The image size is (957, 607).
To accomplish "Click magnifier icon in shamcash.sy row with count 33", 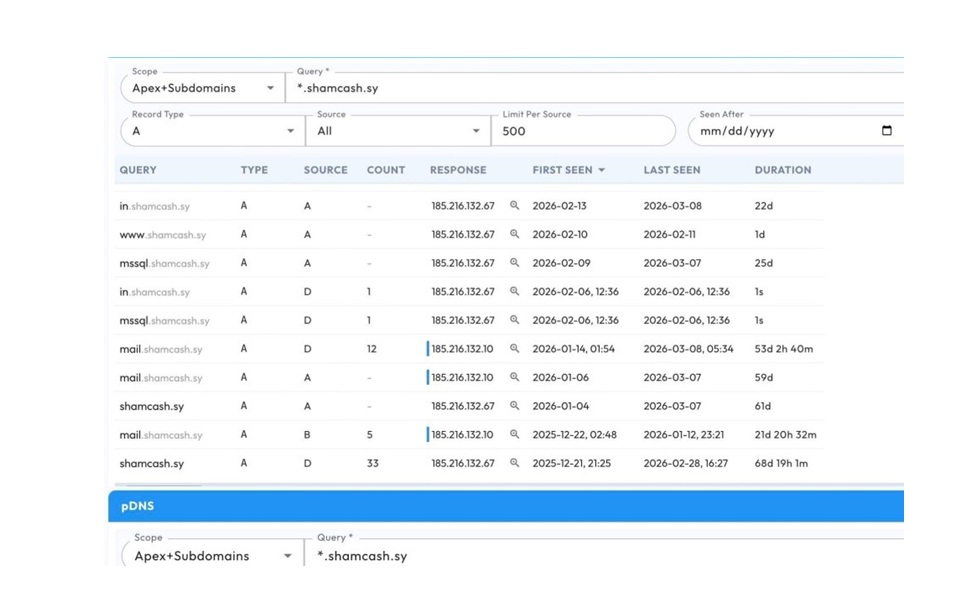I will click(515, 464).
